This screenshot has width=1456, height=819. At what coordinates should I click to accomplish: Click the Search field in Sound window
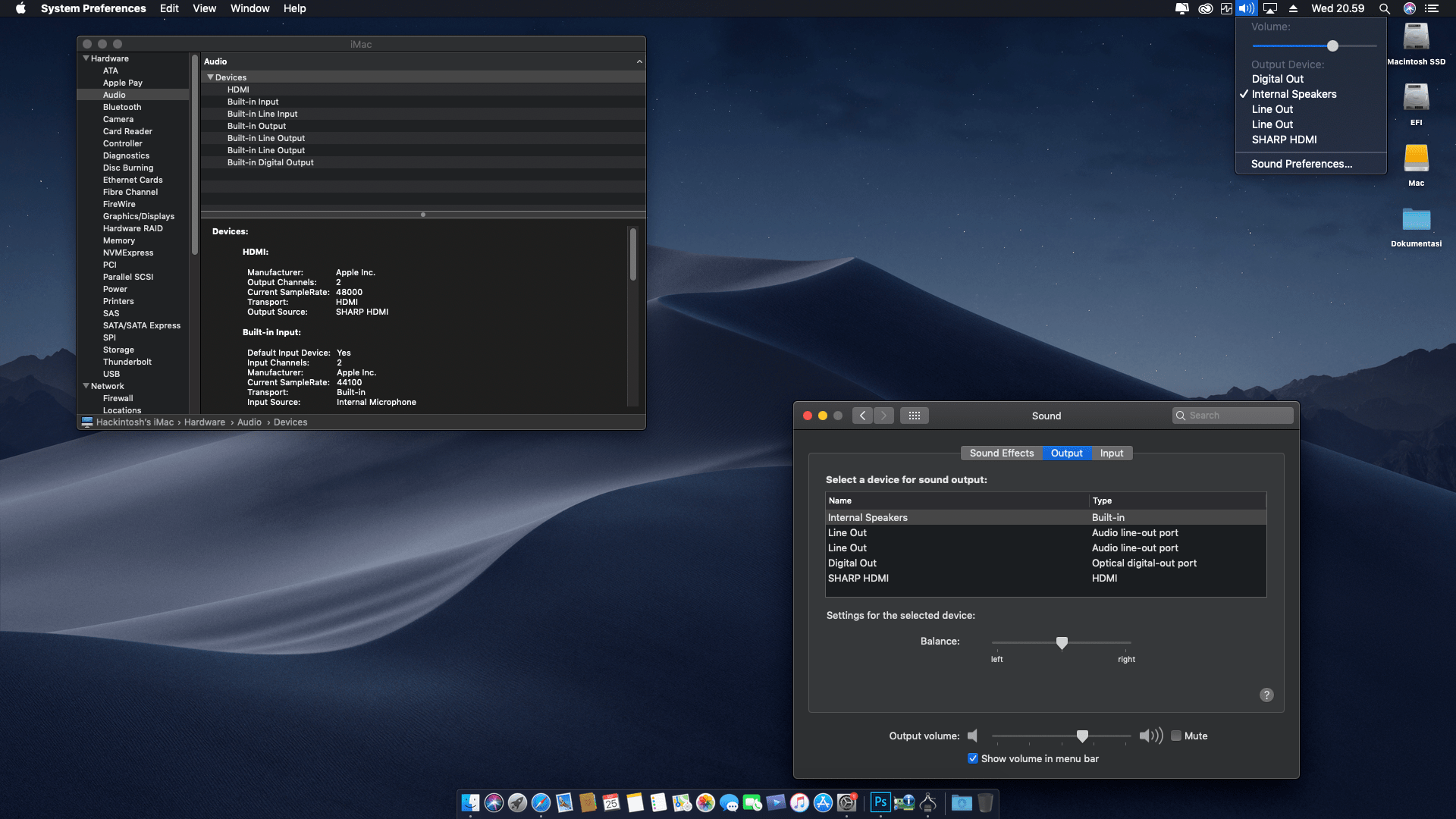coord(1236,416)
